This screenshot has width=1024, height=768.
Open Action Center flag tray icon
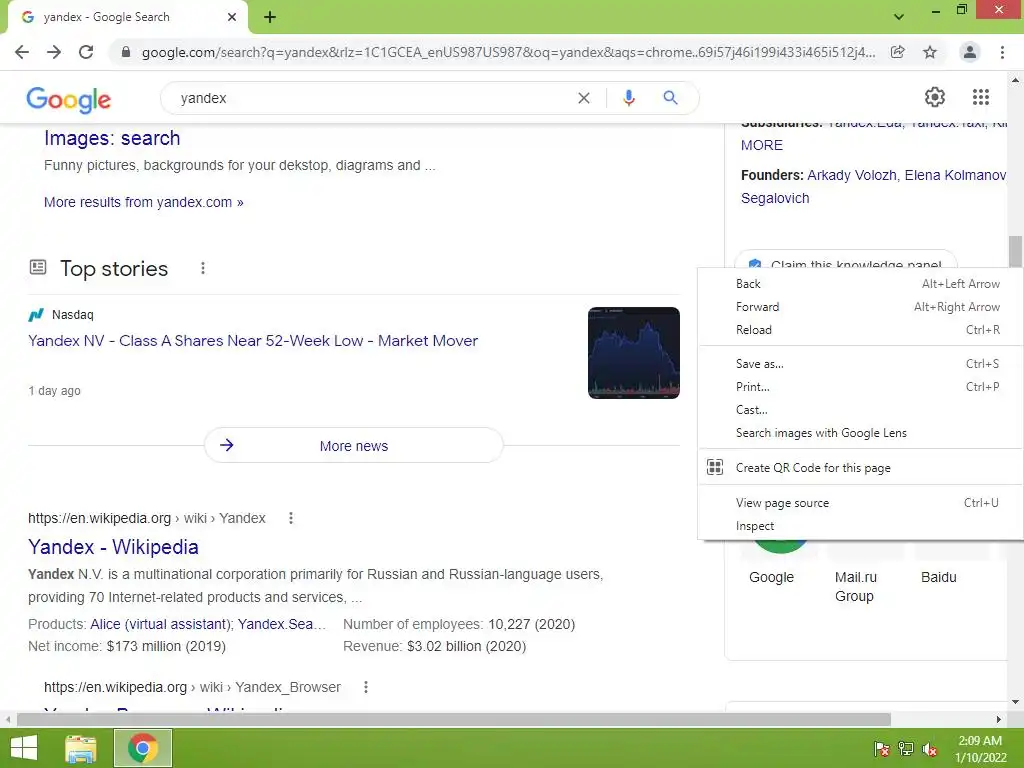click(881, 749)
